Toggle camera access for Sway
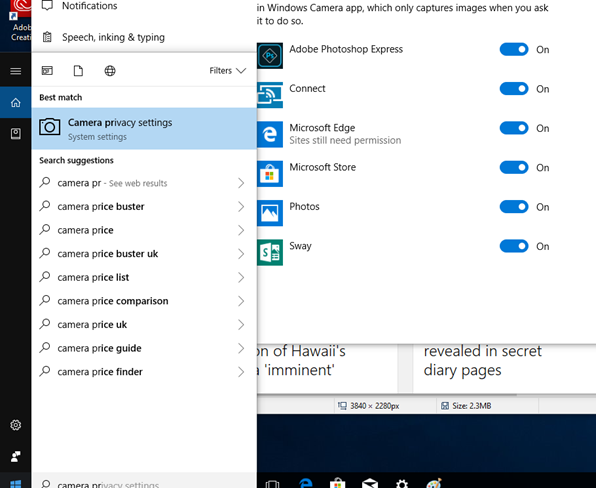 [x=514, y=246]
